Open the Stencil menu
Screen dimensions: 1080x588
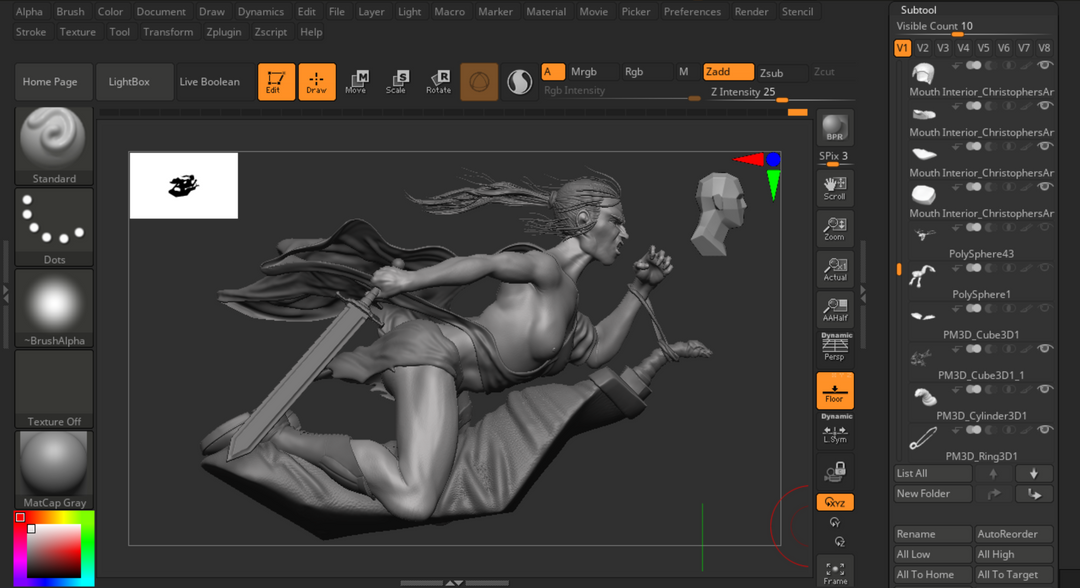(x=798, y=12)
